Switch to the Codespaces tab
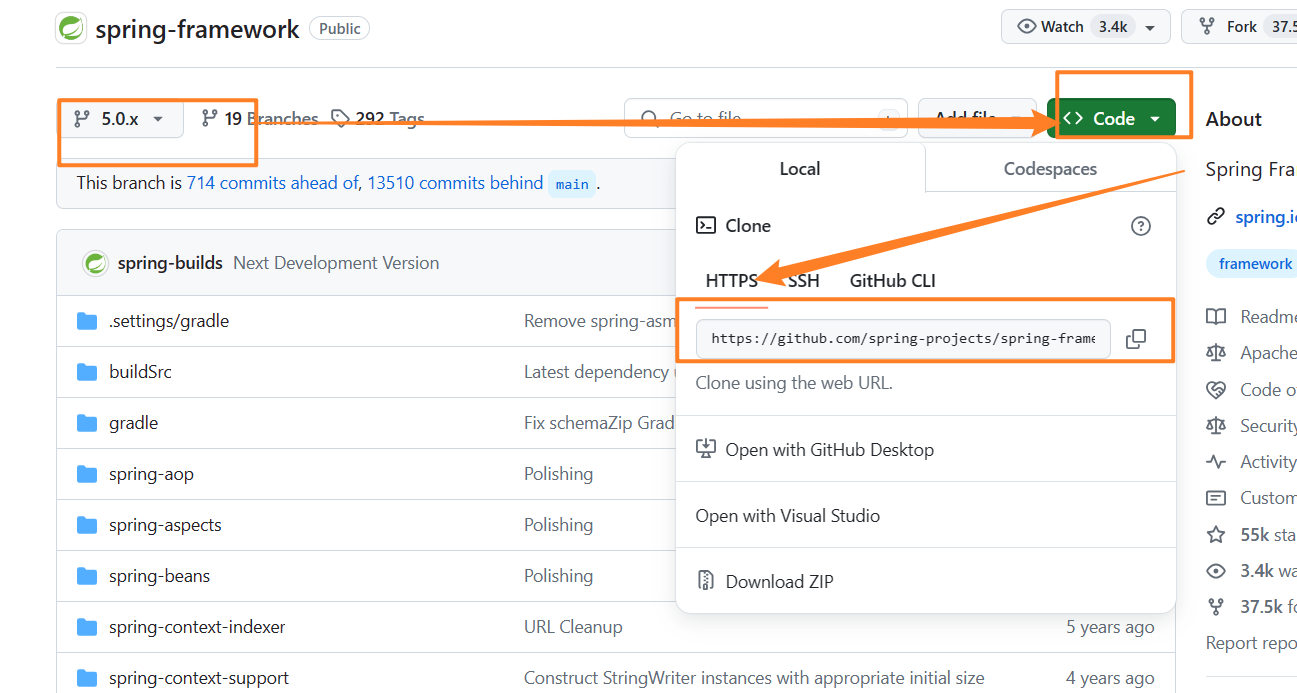 point(1050,169)
